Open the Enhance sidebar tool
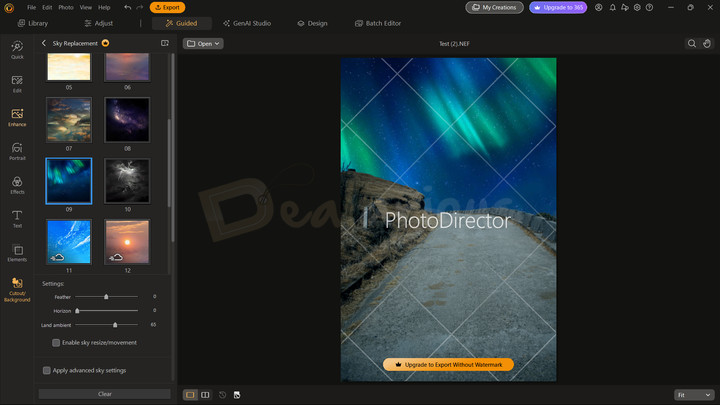Viewport: 720px width, 405px height. point(17,117)
